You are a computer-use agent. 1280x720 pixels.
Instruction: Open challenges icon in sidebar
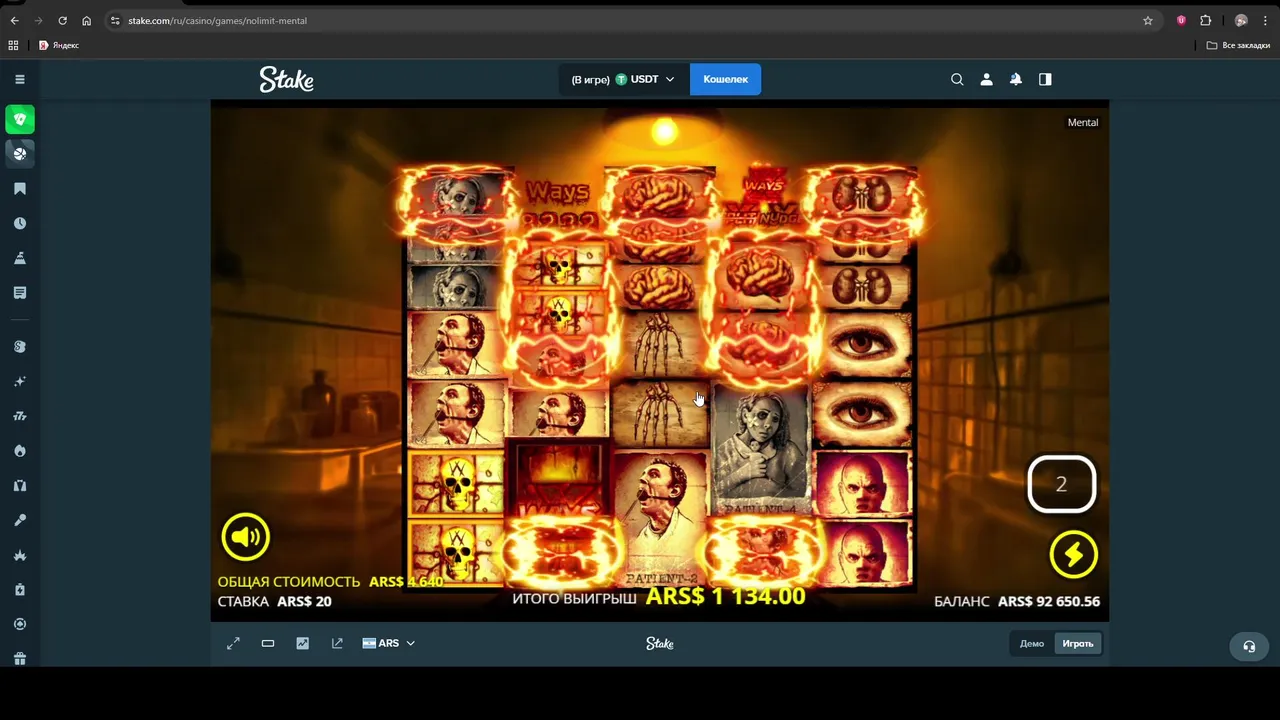click(x=20, y=258)
